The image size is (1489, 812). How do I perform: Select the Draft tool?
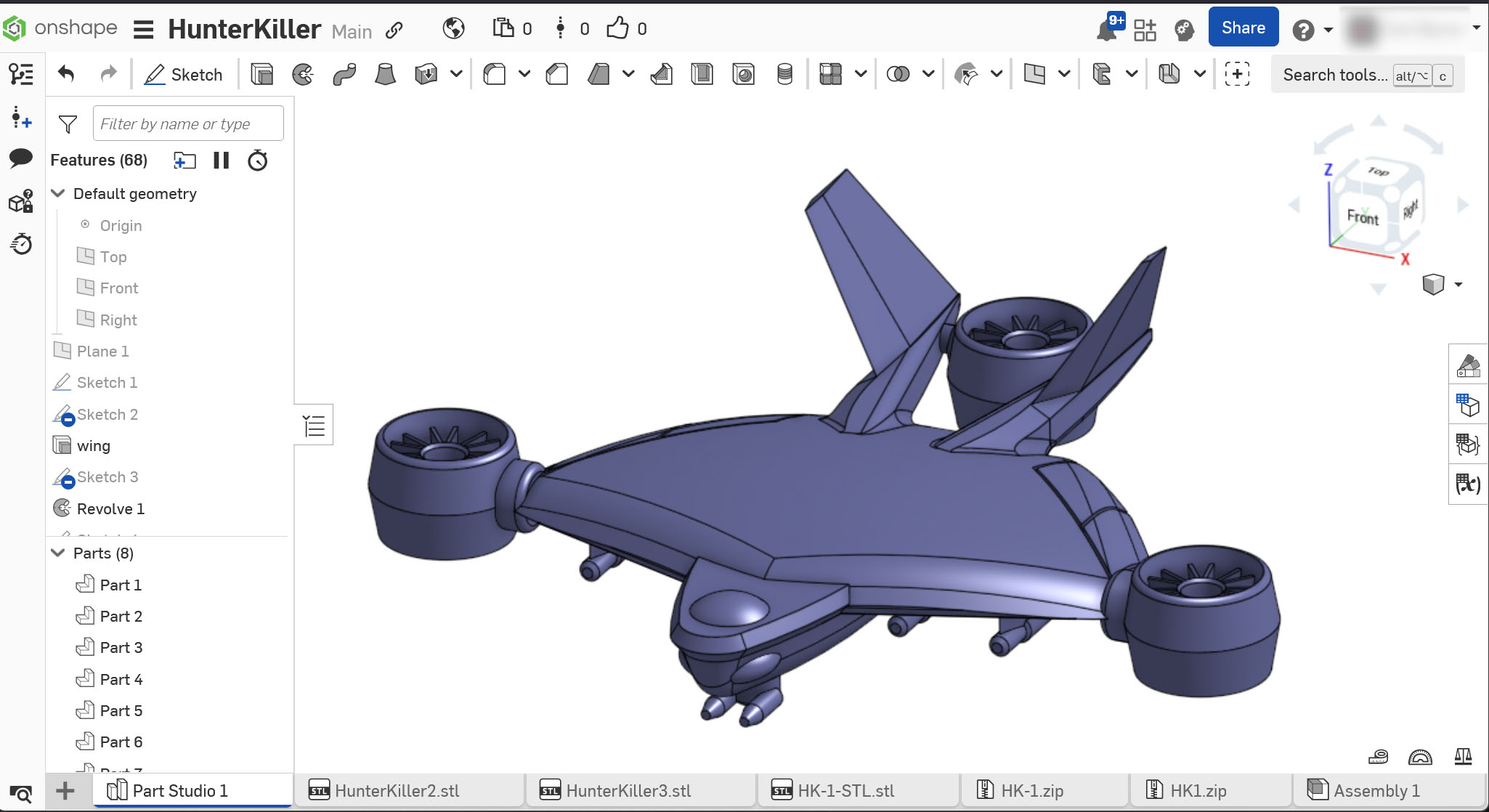599,74
